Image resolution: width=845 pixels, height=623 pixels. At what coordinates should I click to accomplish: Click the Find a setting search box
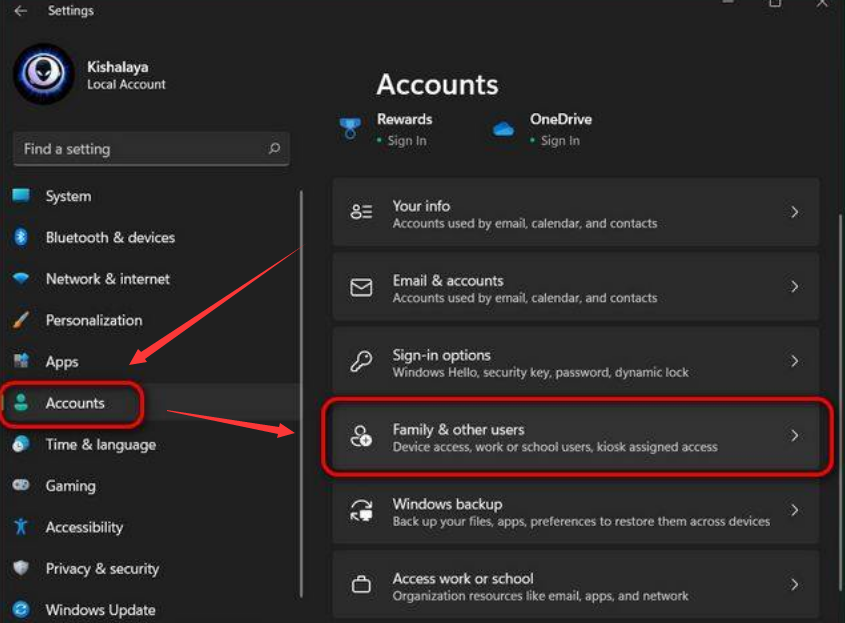150,148
